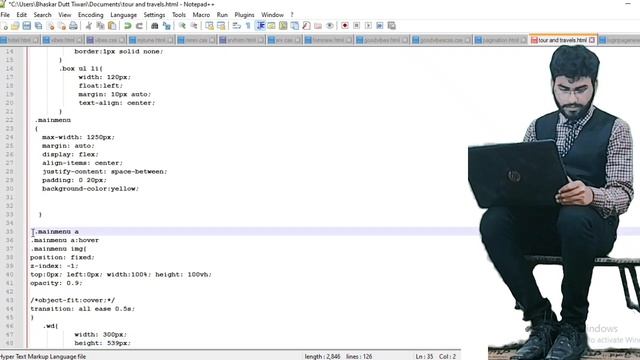Toggle Show All Characters pilcrow icon
Viewport: 640px width, 360px height.
248,26
